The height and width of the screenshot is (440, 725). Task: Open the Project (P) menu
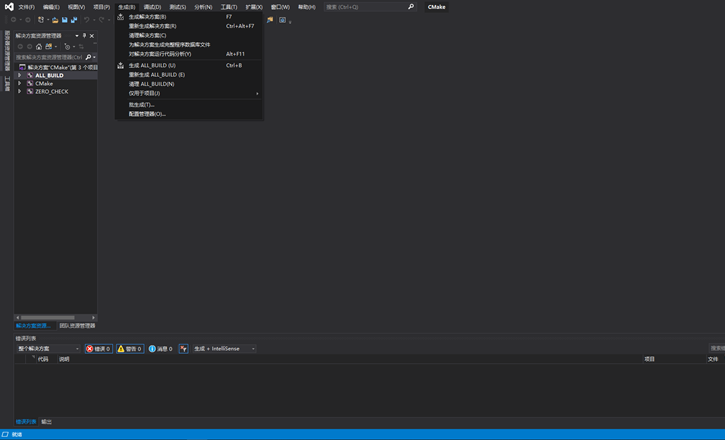pos(101,7)
